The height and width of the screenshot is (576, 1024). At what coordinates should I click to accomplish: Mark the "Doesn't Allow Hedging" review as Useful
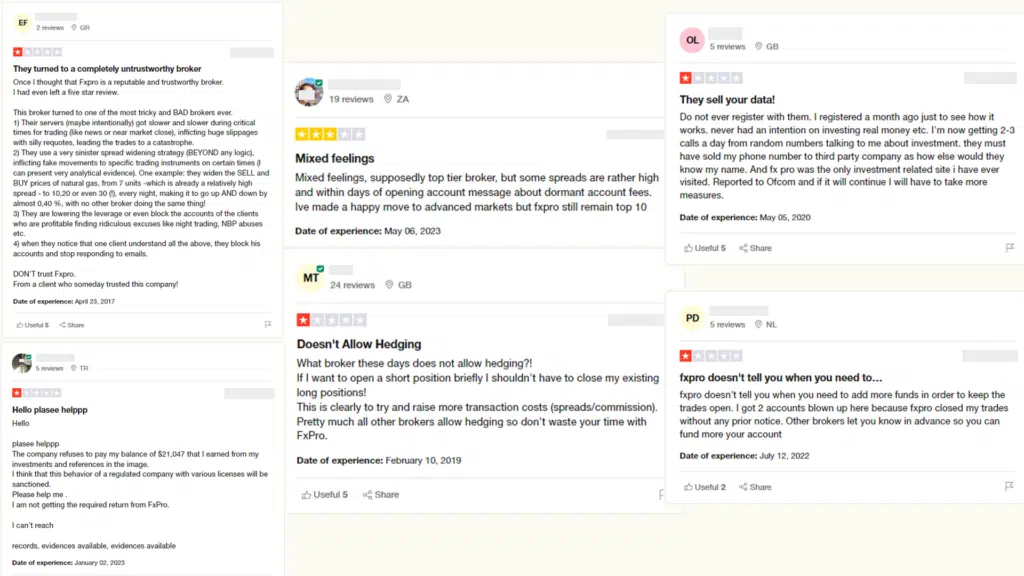[325, 494]
